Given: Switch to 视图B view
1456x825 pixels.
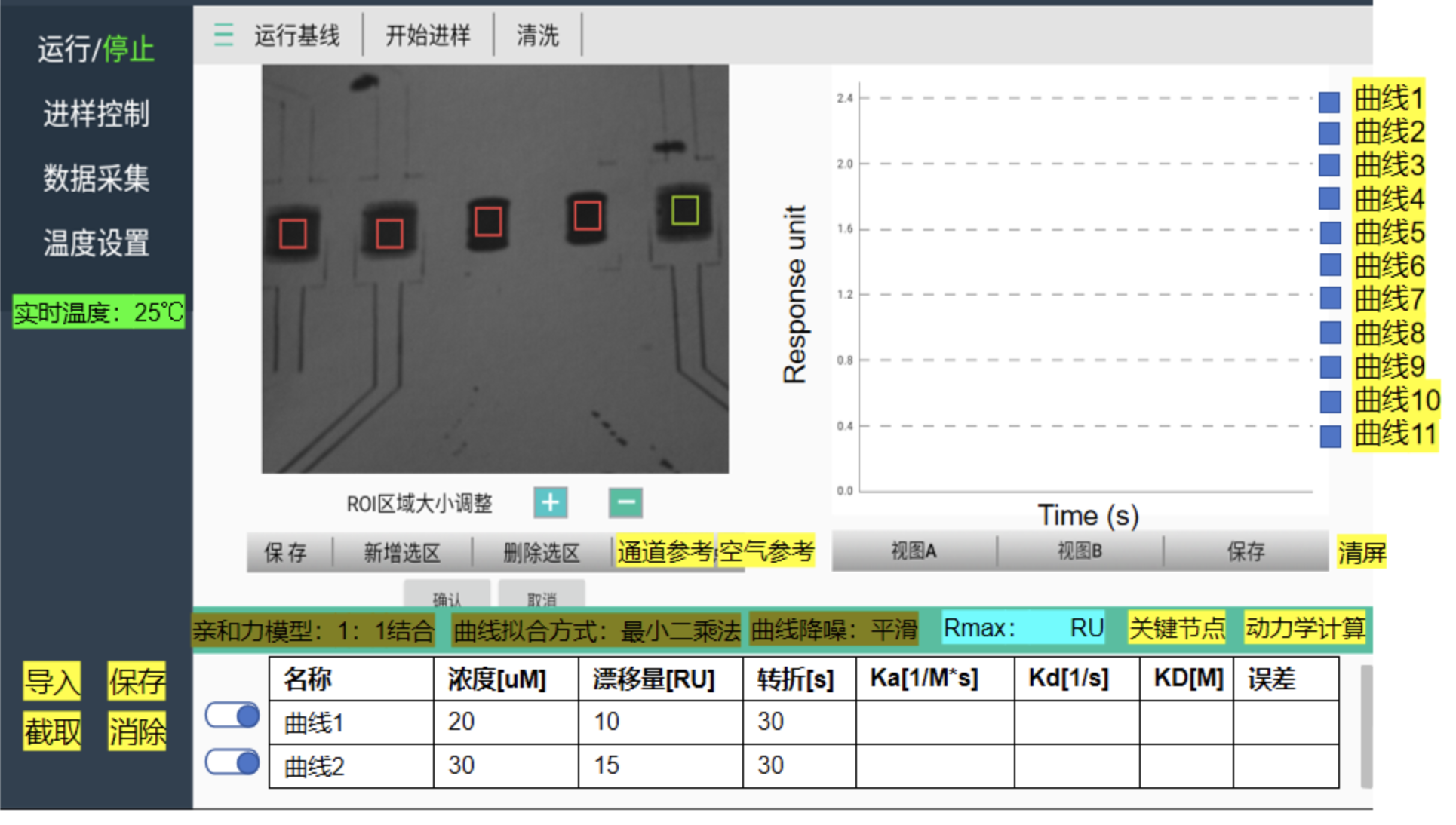Looking at the screenshot, I should tap(1079, 551).
